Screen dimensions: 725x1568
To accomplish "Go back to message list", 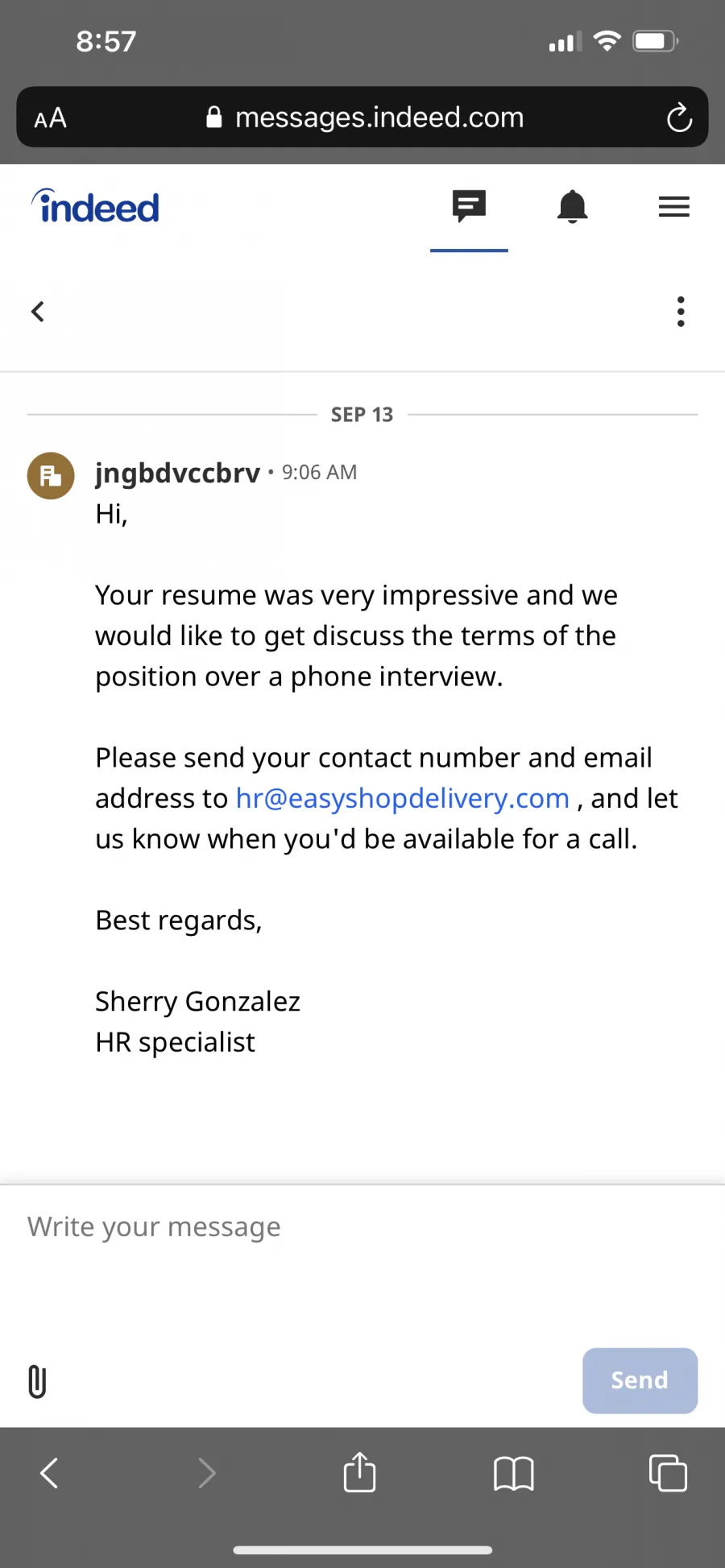I will [x=38, y=312].
